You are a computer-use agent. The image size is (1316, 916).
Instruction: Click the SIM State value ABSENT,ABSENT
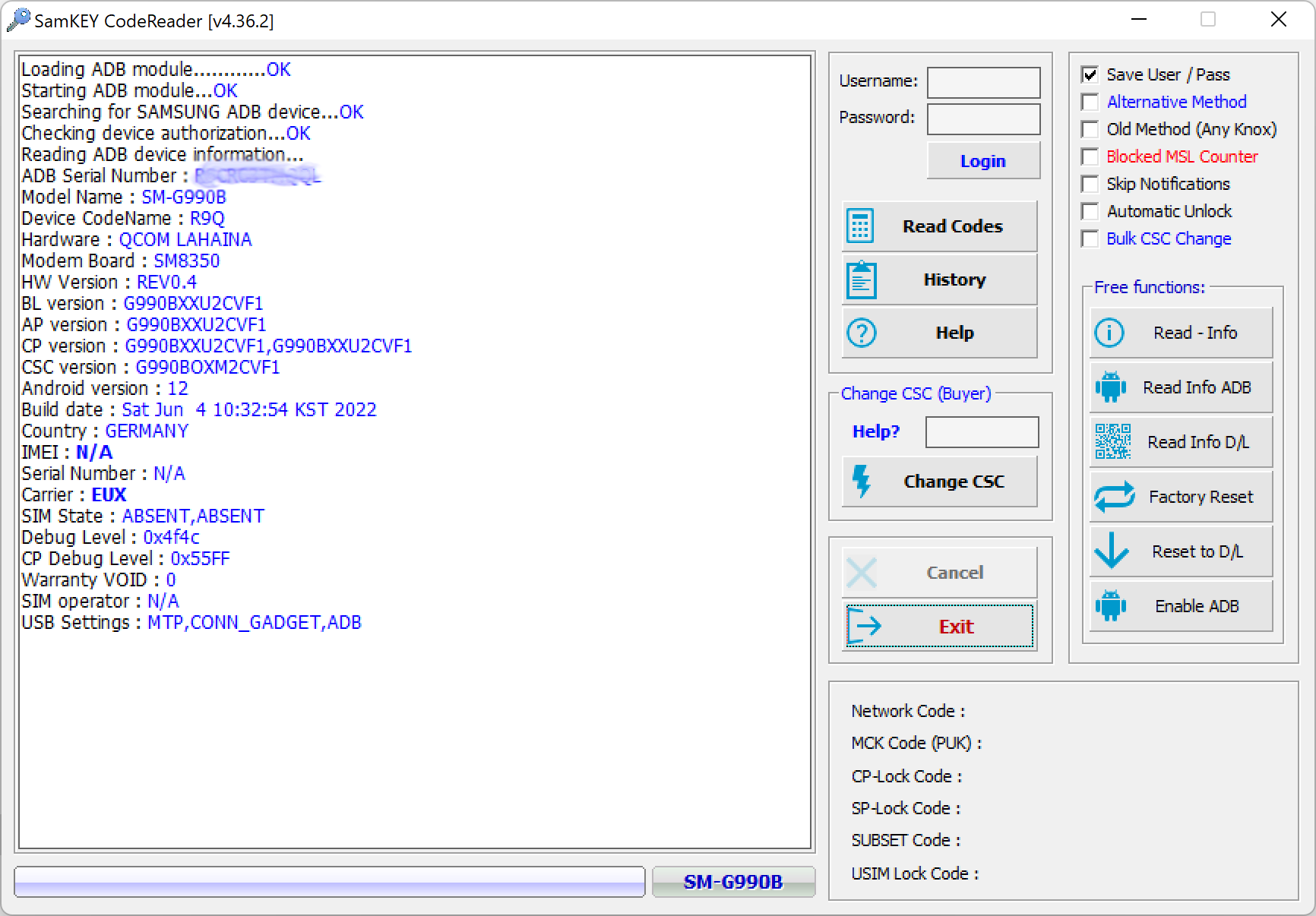click(x=193, y=516)
